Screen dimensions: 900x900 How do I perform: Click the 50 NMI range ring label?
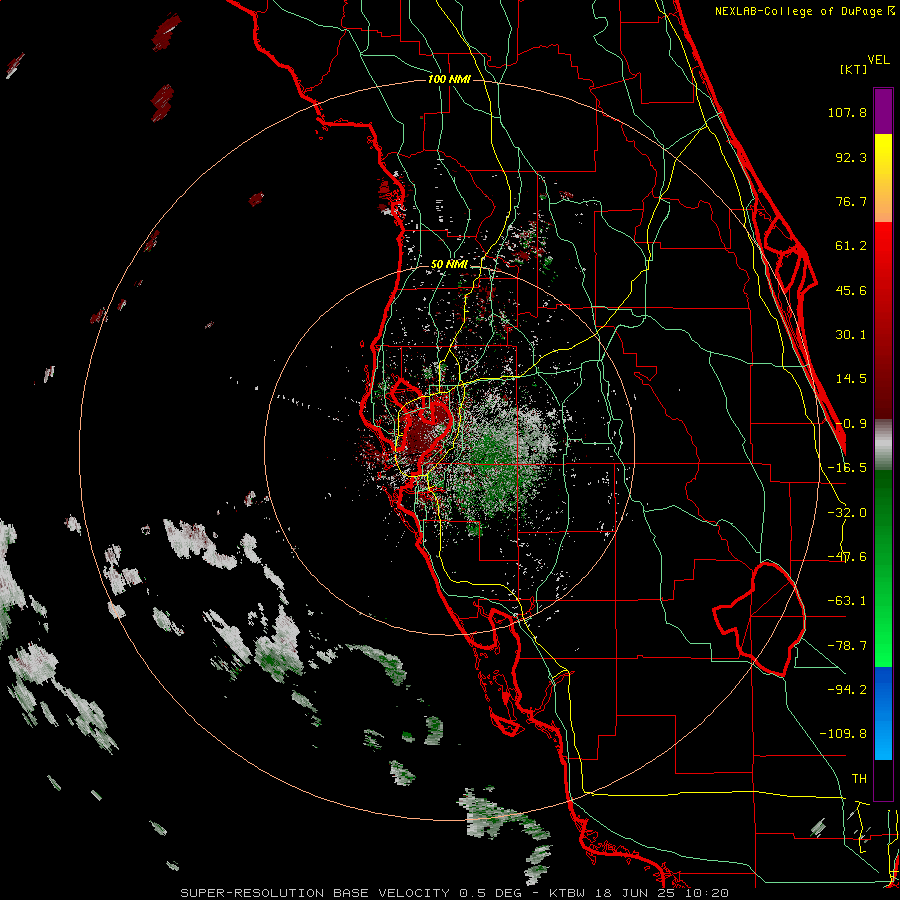tap(449, 264)
